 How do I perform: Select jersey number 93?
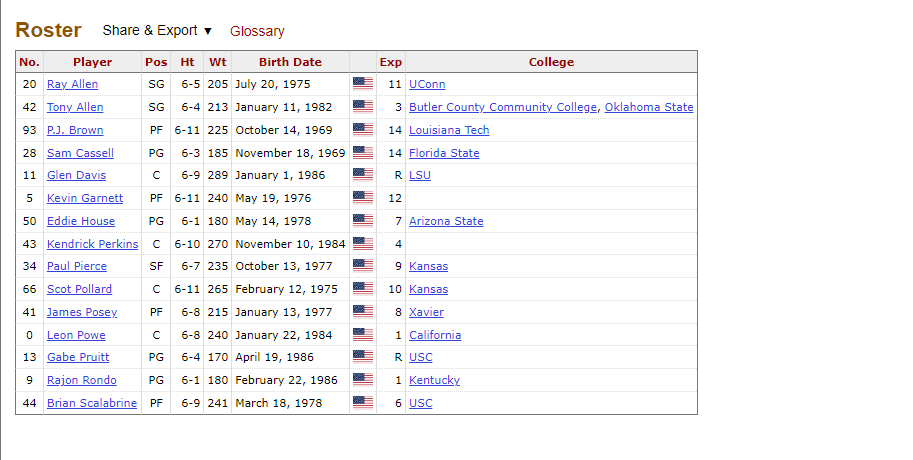(29, 130)
